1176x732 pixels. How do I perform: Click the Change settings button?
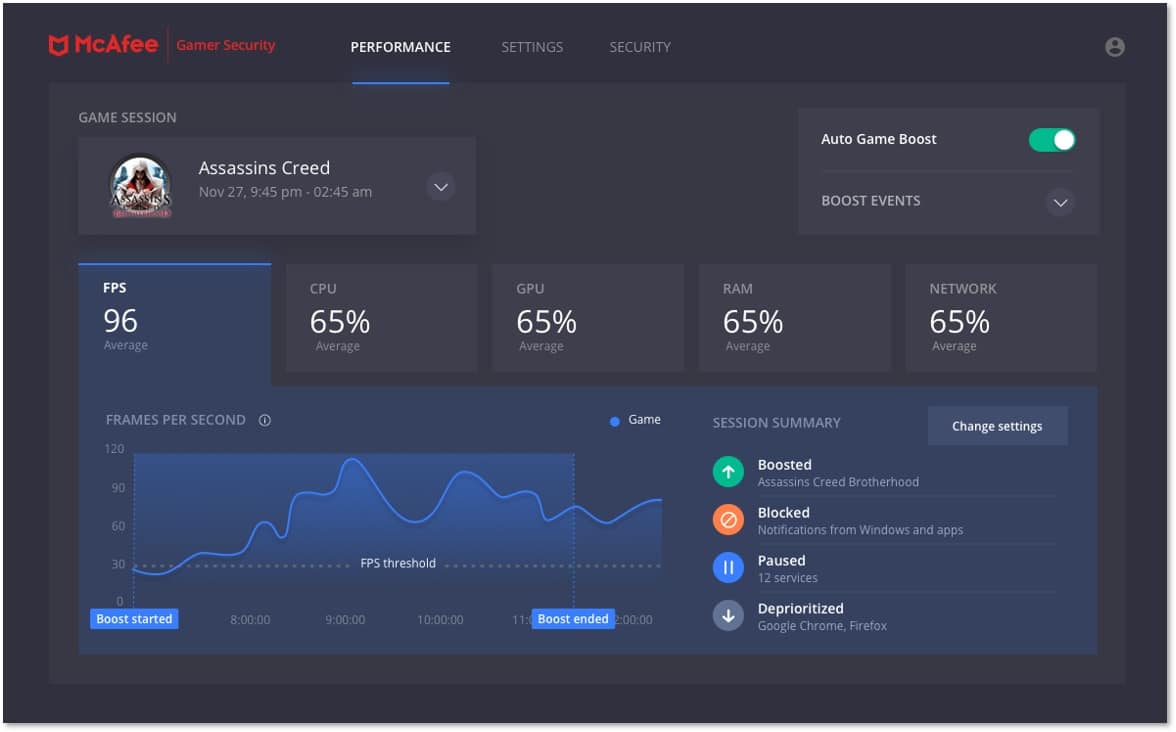coord(998,426)
